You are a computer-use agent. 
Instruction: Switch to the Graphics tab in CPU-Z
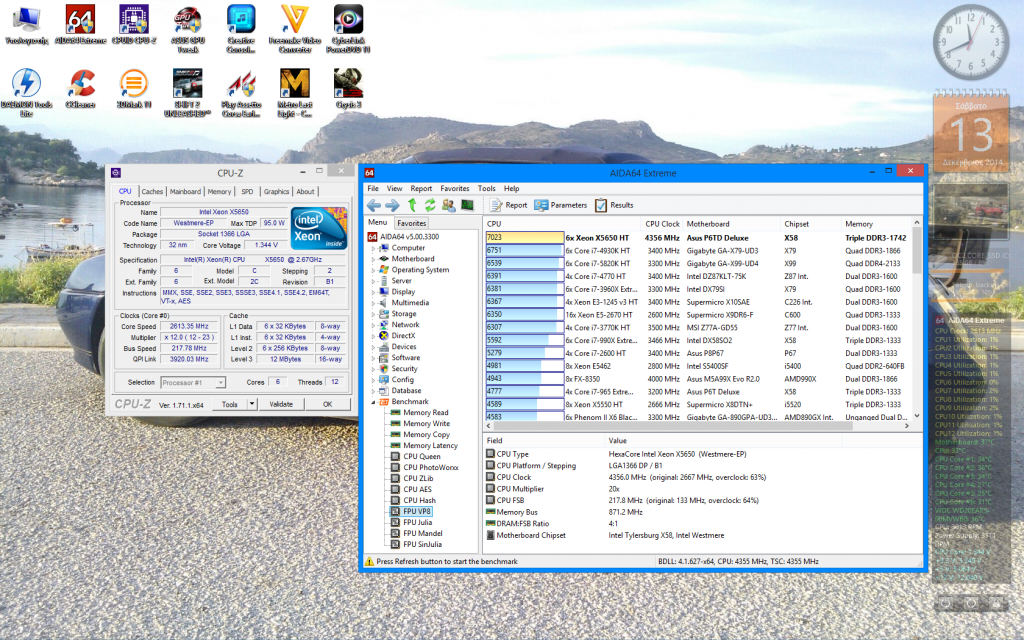(x=276, y=192)
